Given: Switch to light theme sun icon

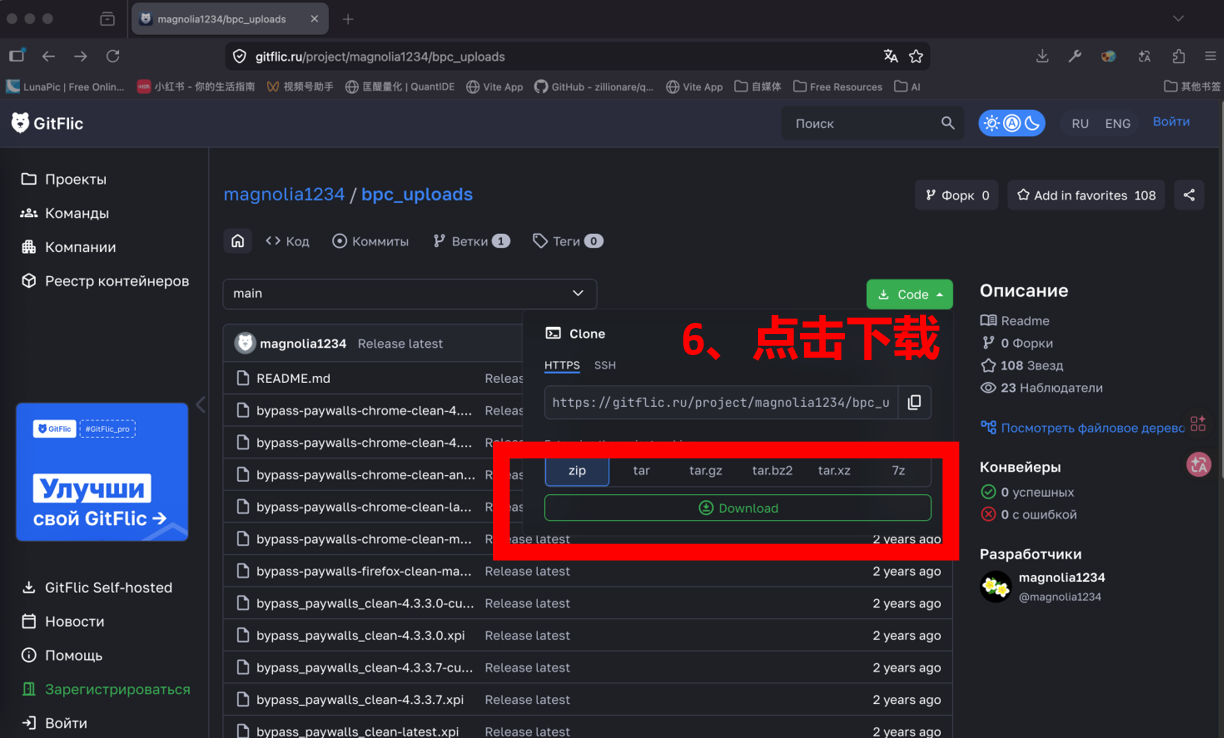Looking at the screenshot, I should (991, 123).
